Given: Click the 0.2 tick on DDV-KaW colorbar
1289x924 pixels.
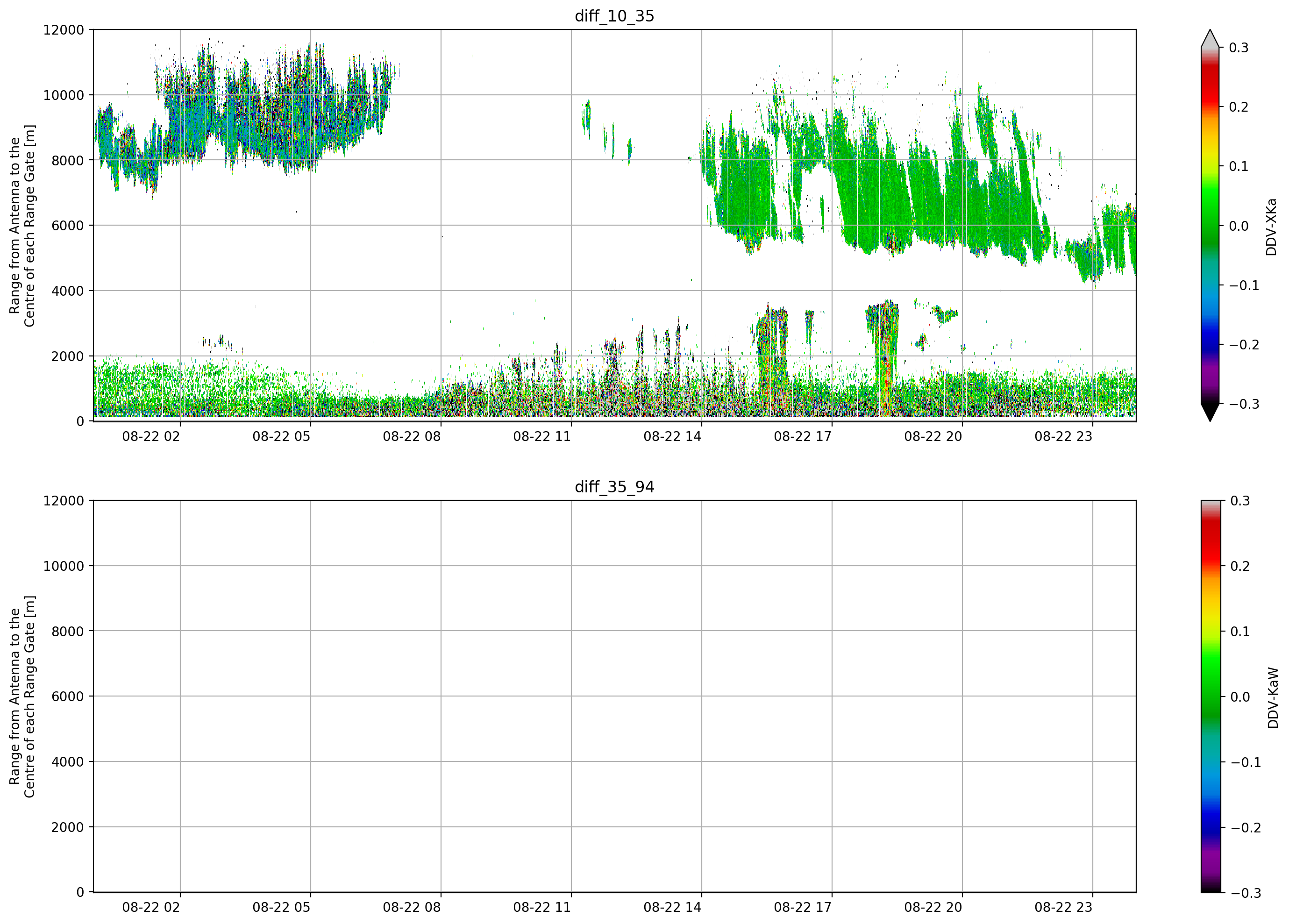Looking at the screenshot, I should point(1240,567).
